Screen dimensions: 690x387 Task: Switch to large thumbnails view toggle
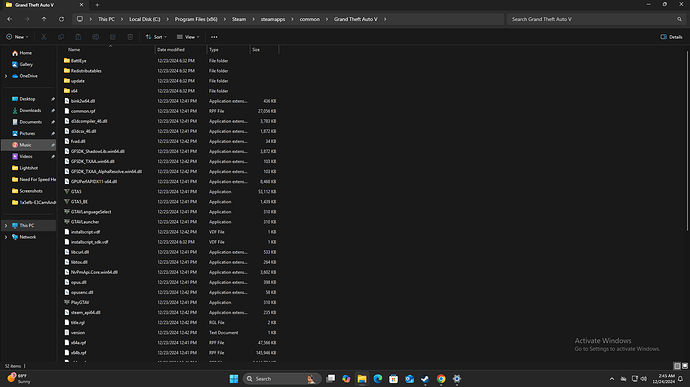pos(685,366)
